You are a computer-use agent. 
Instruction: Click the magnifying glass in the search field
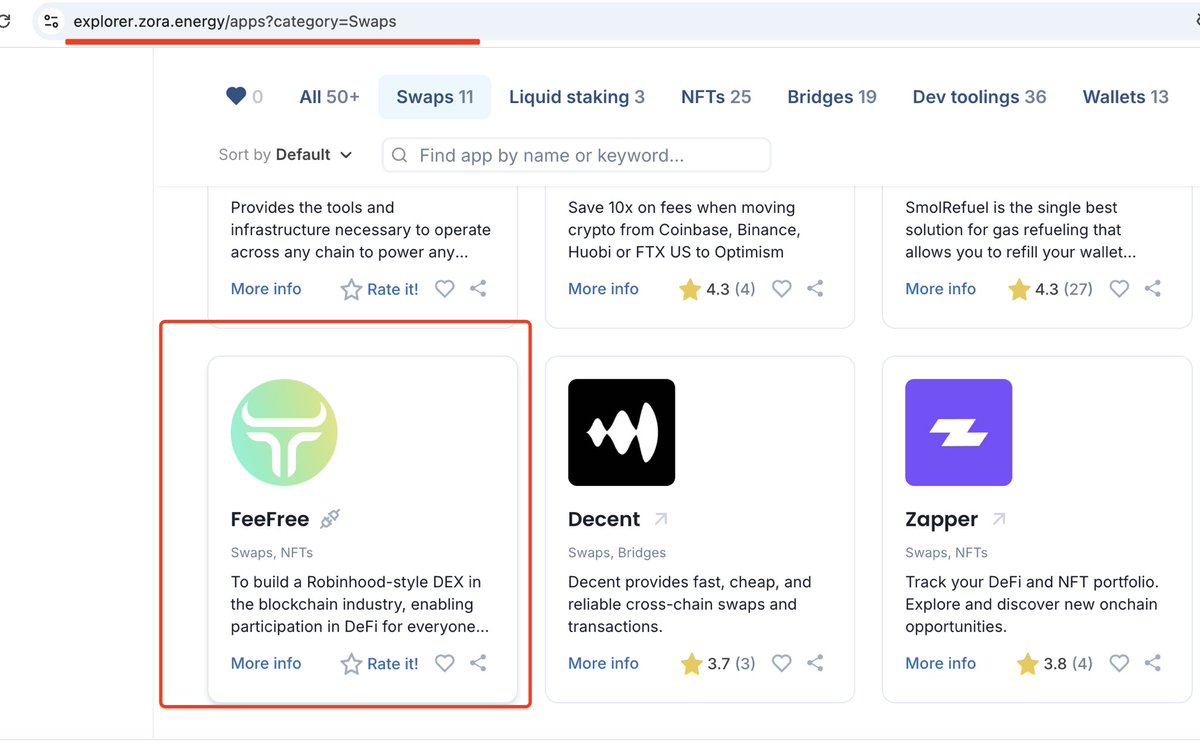pos(400,155)
